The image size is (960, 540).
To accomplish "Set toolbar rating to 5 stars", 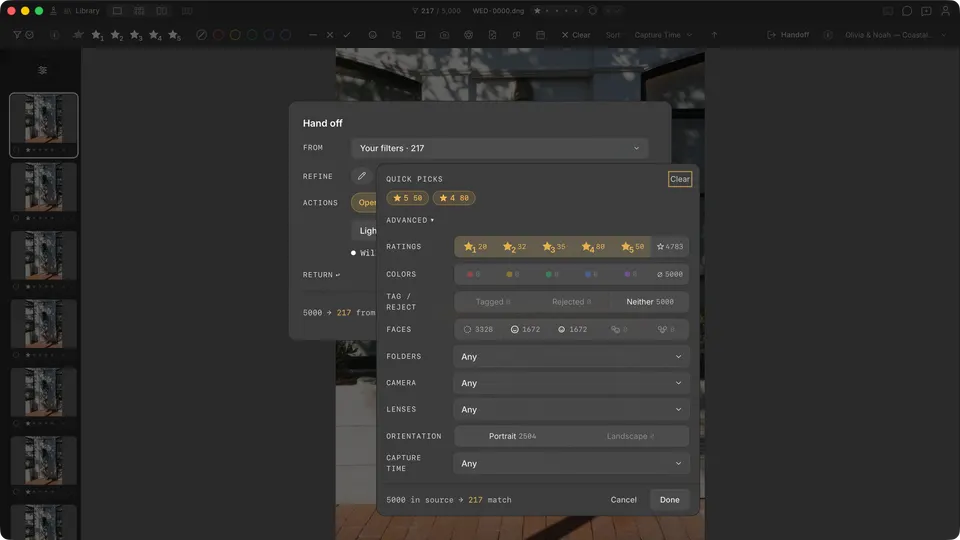I will click(174, 36).
